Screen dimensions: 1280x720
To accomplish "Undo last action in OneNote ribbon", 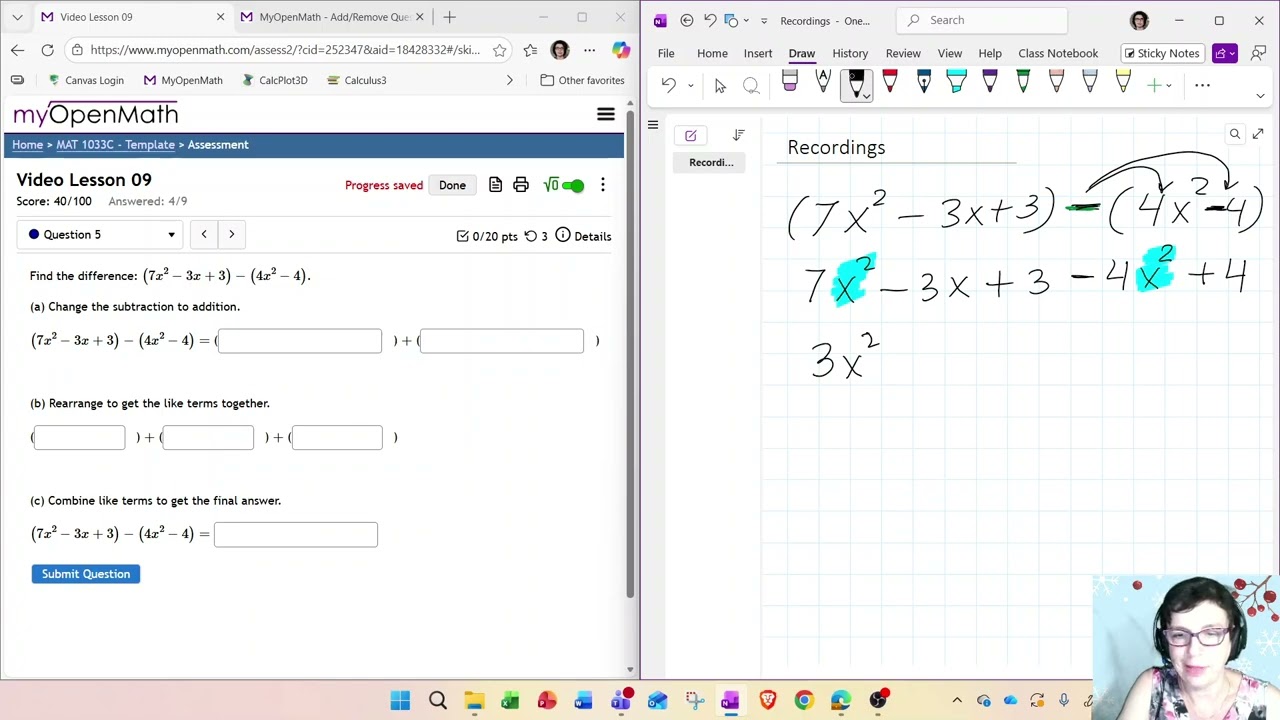I will (668, 86).
